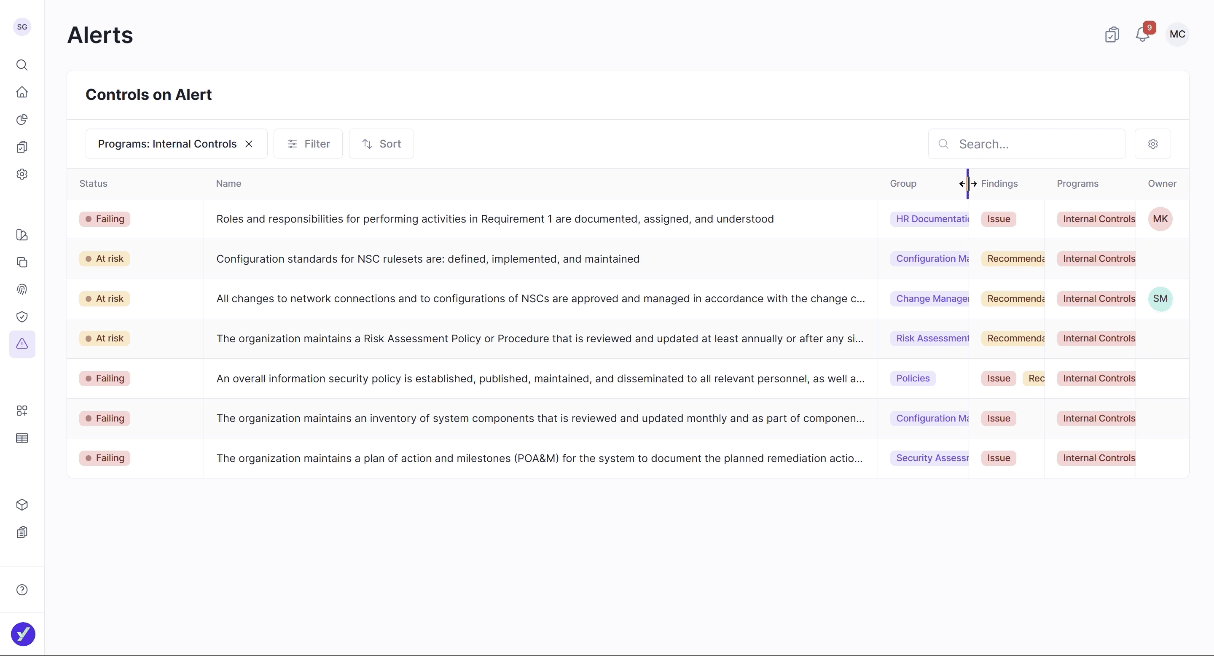Open the help question mark icon
This screenshot has height=656, width=1214.
pyautogui.click(x=22, y=590)
